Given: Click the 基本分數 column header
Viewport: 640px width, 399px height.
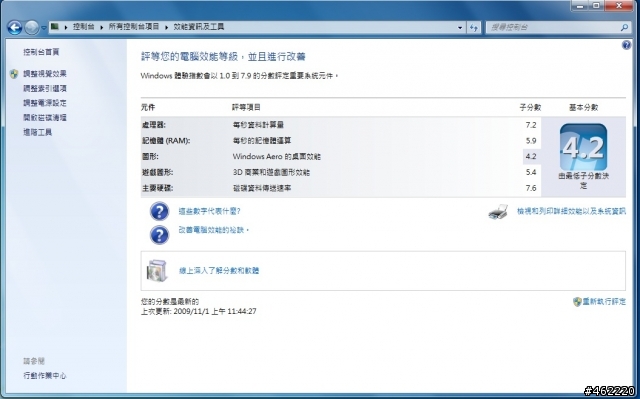Looking at the screenshot, I should 583,107.
